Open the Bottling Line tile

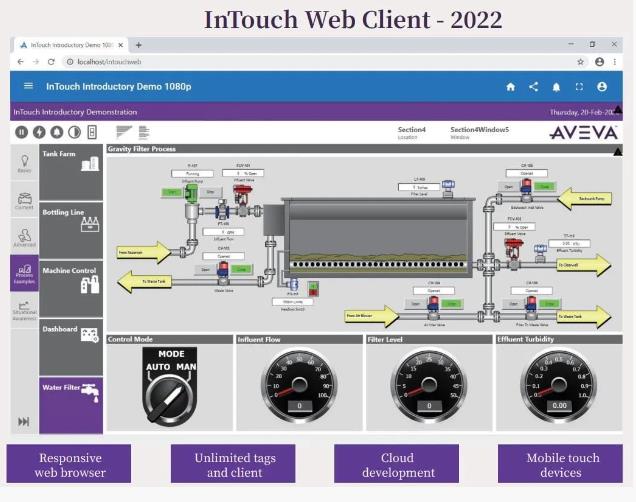[x=71, y=231]
